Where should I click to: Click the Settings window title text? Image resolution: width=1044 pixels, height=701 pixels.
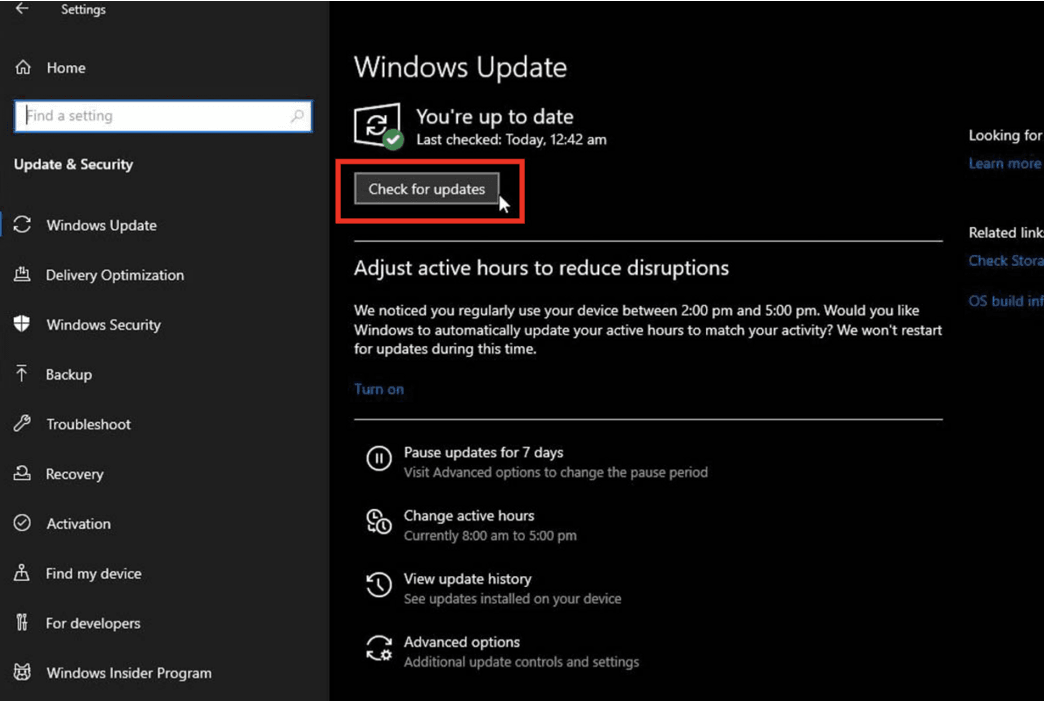tap(83, 9)
